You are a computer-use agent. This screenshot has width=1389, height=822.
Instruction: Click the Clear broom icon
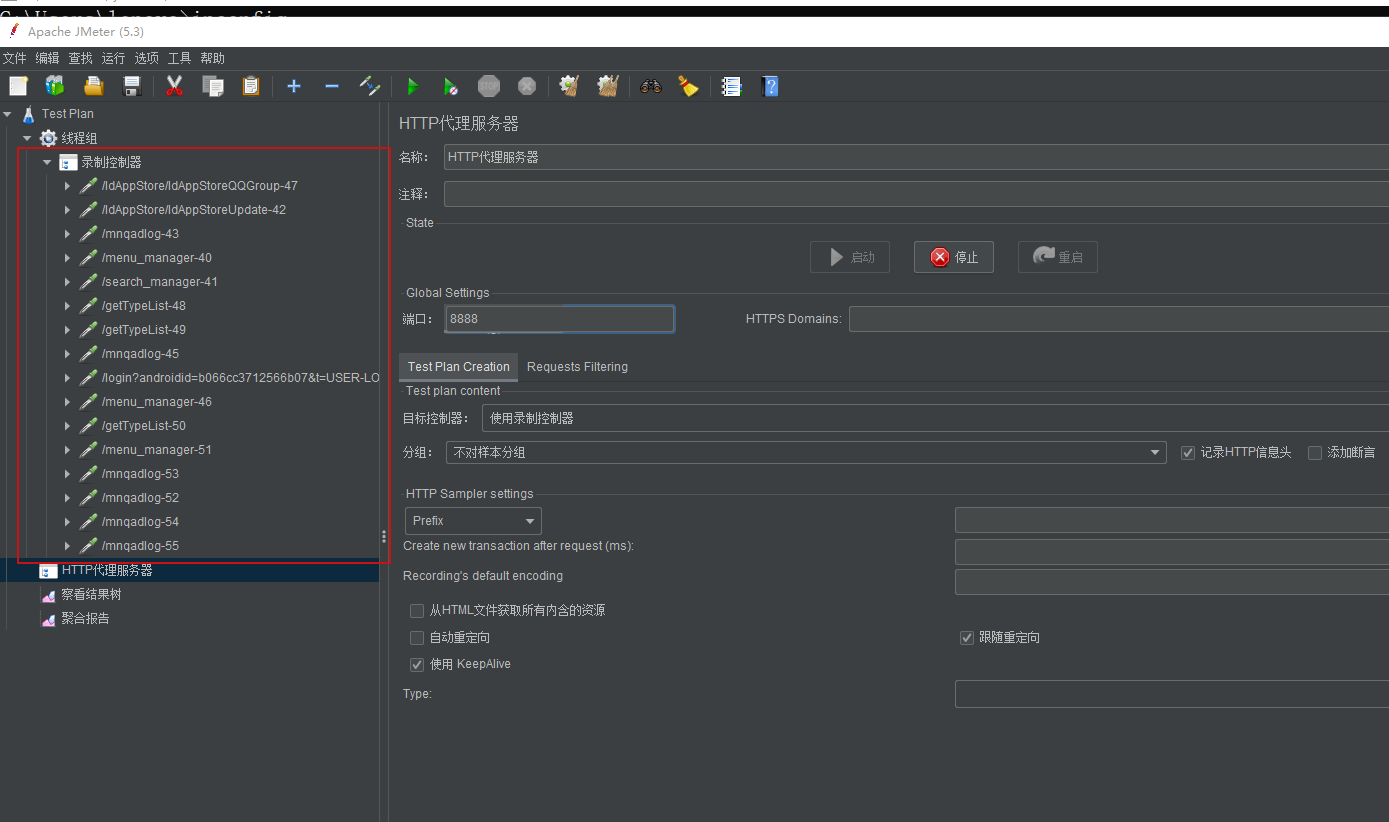tap(570, 87)
